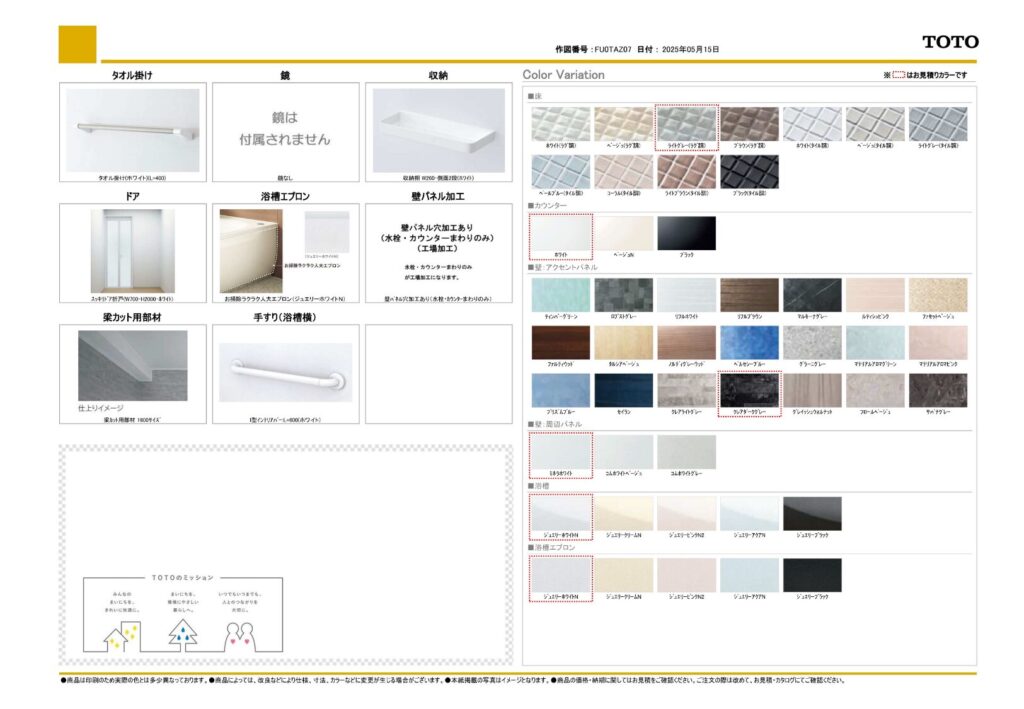Select the storage shelf (収納) image
Screen dimensions: 1024x709
(x=438, y=130)
